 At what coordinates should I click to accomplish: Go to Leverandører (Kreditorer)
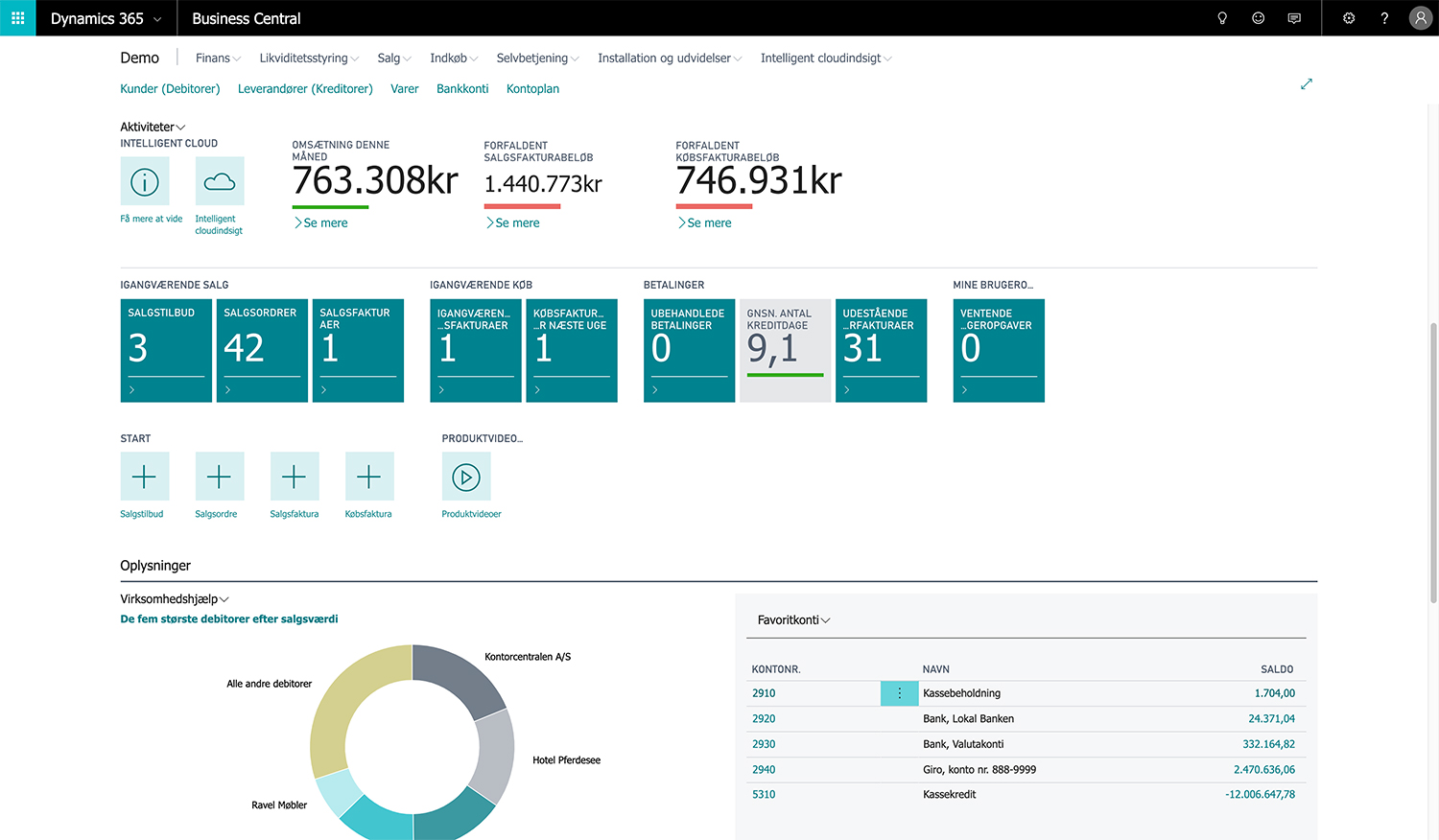(x=305, y=89)
